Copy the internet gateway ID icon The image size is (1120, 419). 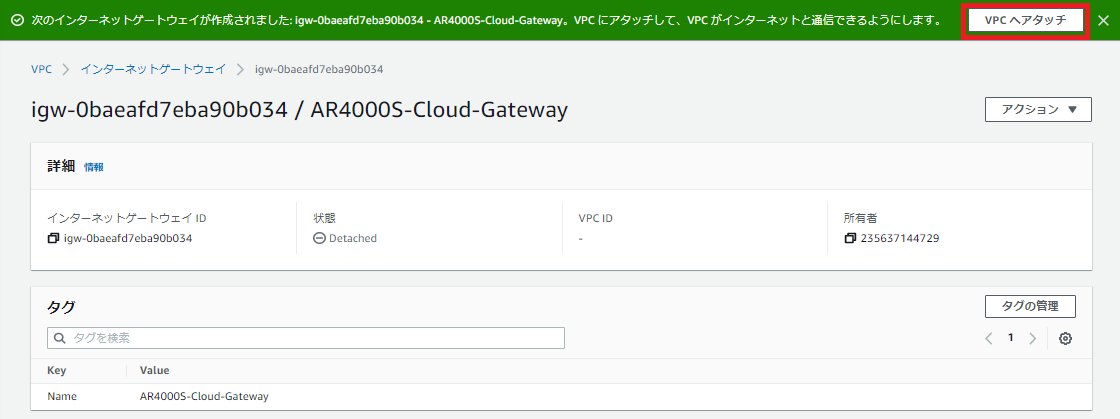tap(54, 239)
